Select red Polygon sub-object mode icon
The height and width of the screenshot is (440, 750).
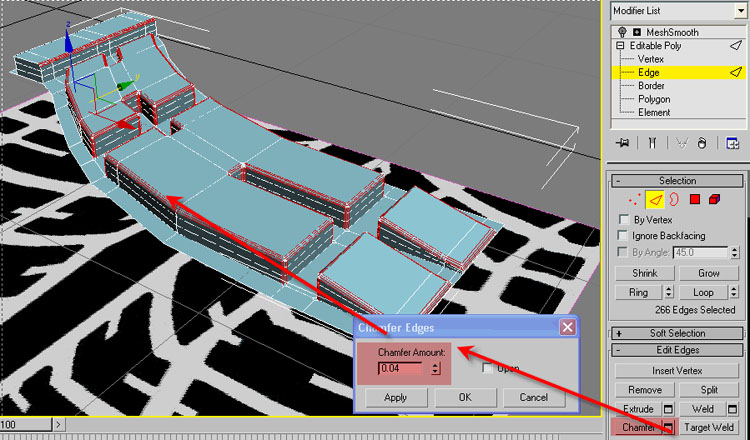point(696,198)
